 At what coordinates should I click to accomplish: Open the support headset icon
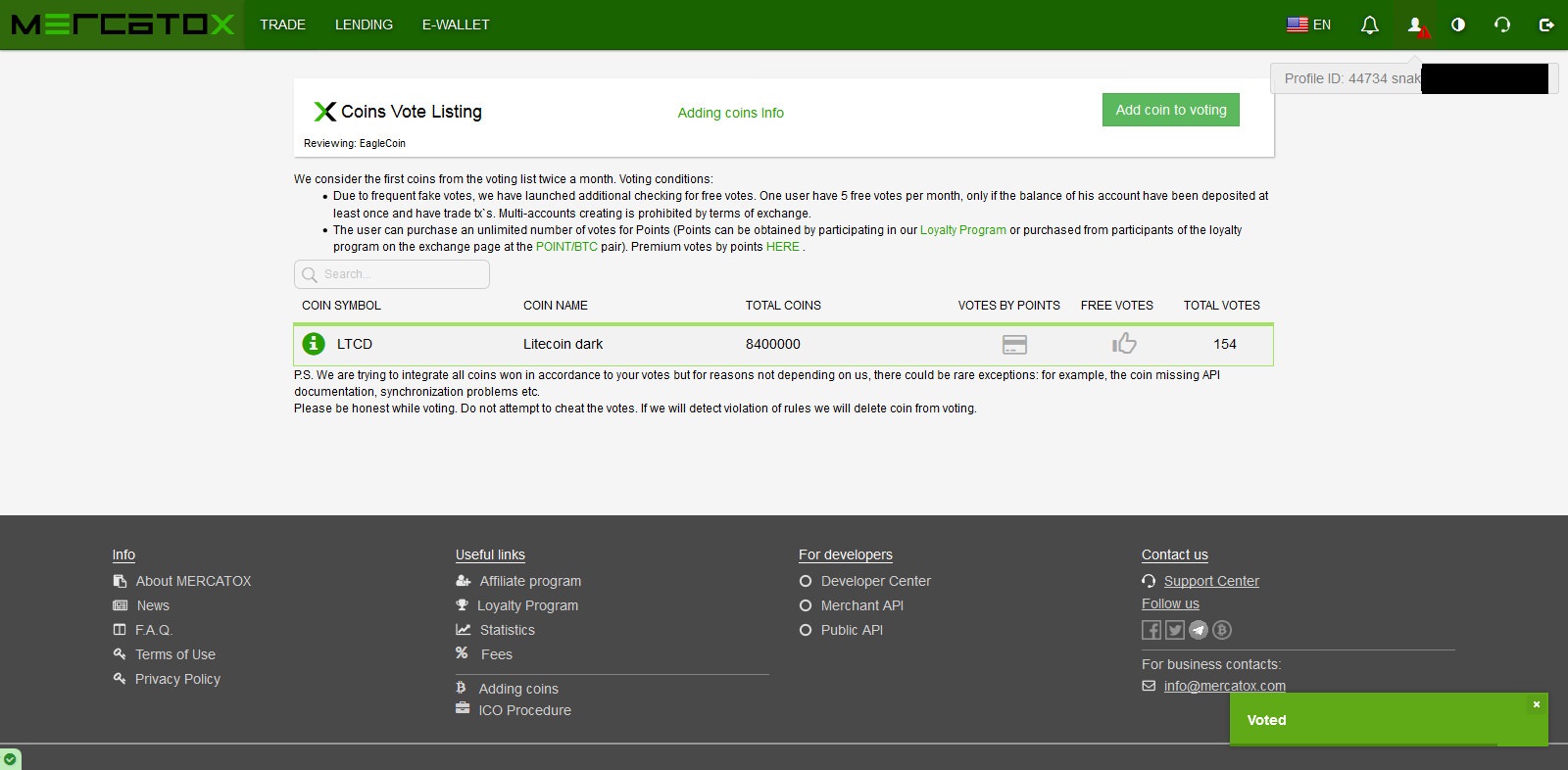click(1502, 24)
